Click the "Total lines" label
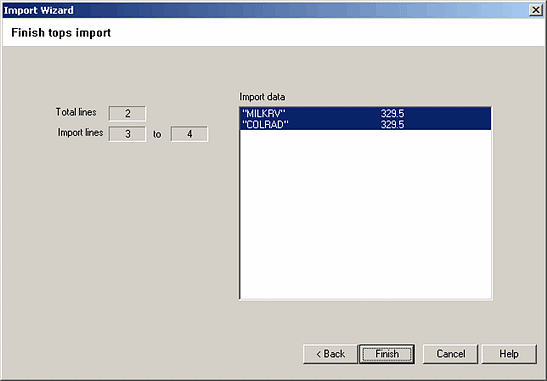The width and height of the screenshot is (547, 381). pyautogui.click(x=76, y=112)
